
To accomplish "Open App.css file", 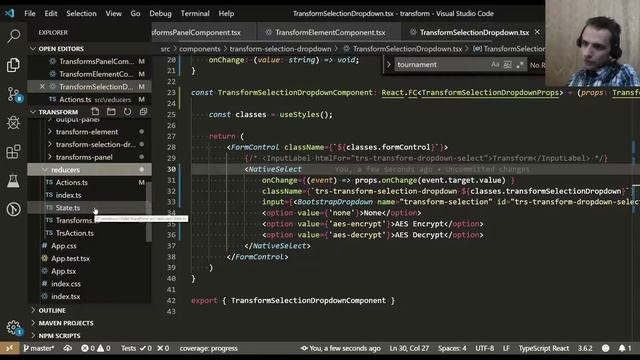I will coord(64,246).
